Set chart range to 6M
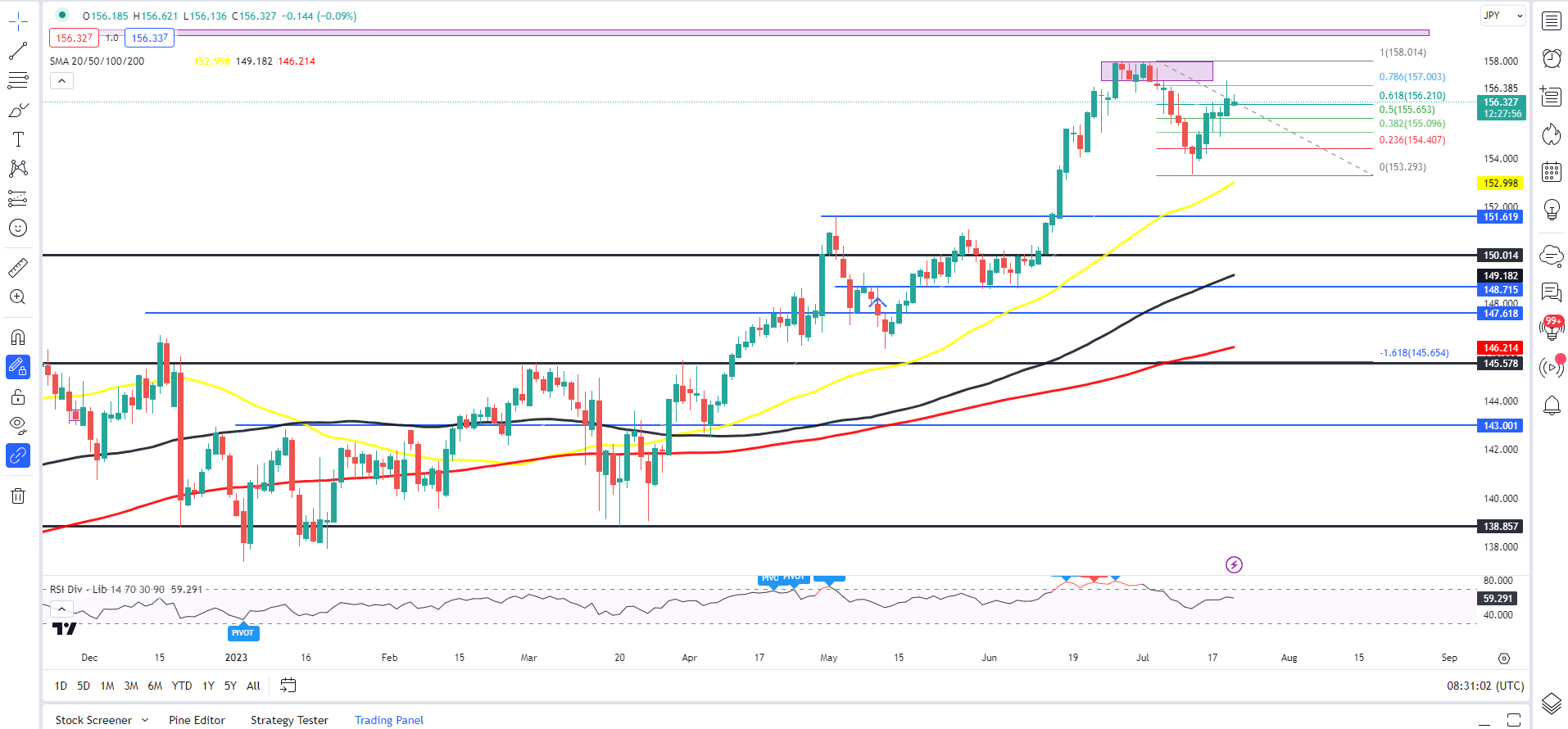This screenshot has height=729, width=1568. (x=155, y=686)
